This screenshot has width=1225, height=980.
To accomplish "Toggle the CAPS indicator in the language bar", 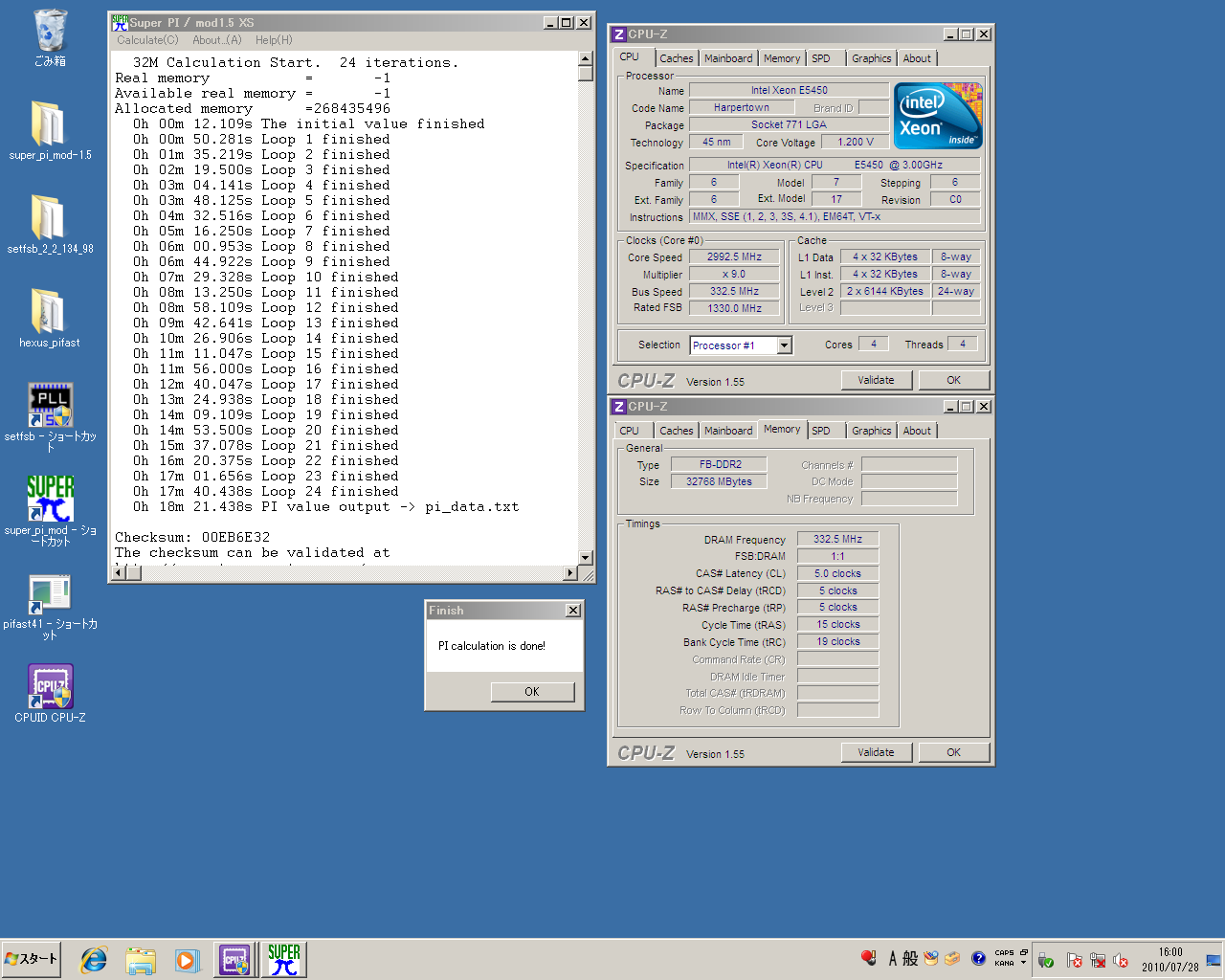I will point(1004,953).
